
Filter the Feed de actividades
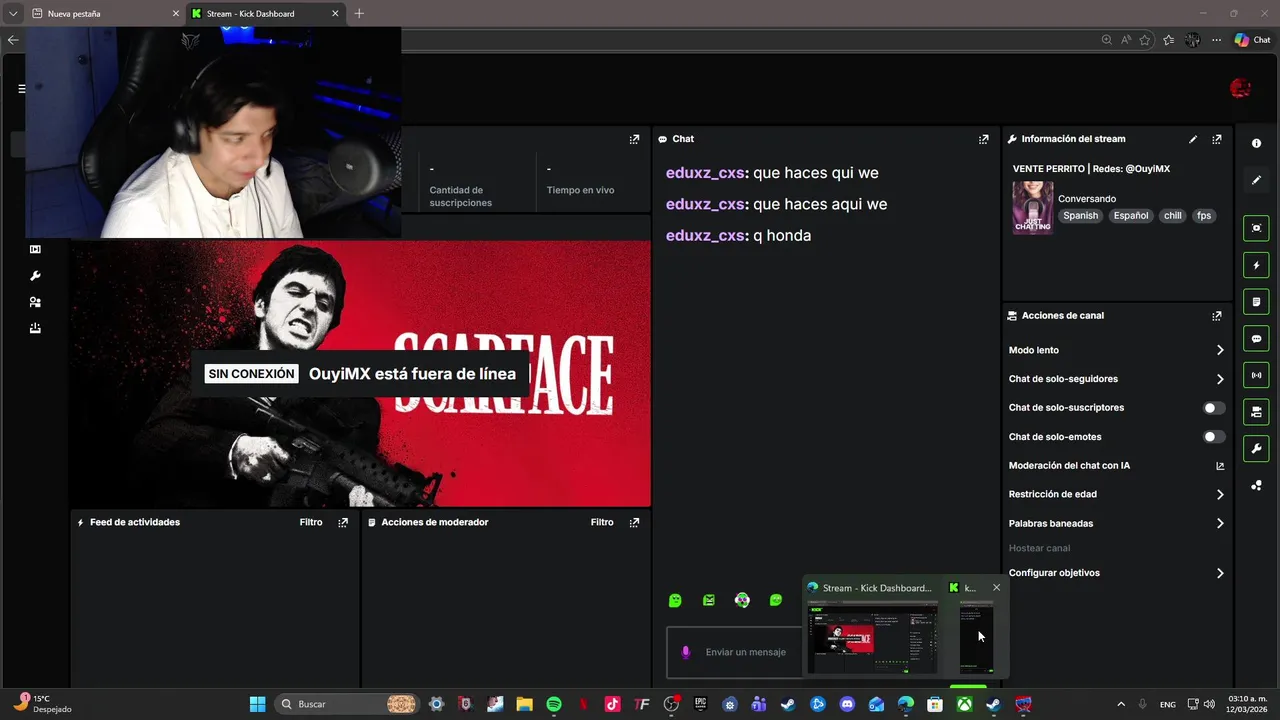coord(311,522)
